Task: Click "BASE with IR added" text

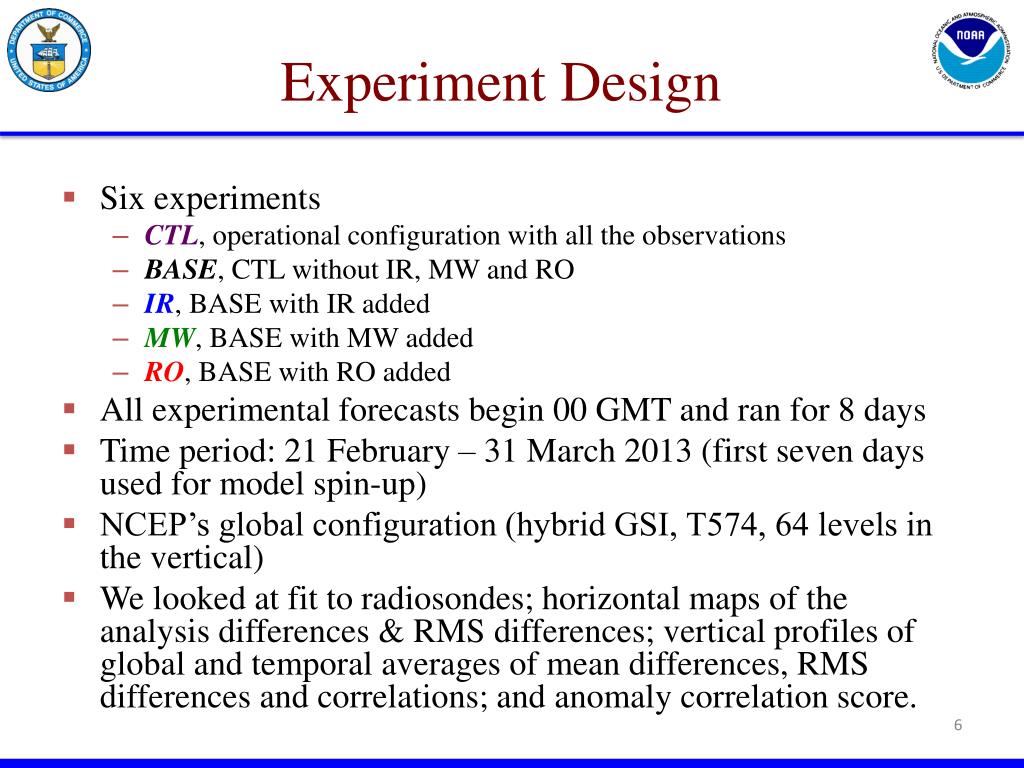Action: click(x=309, y=304)
